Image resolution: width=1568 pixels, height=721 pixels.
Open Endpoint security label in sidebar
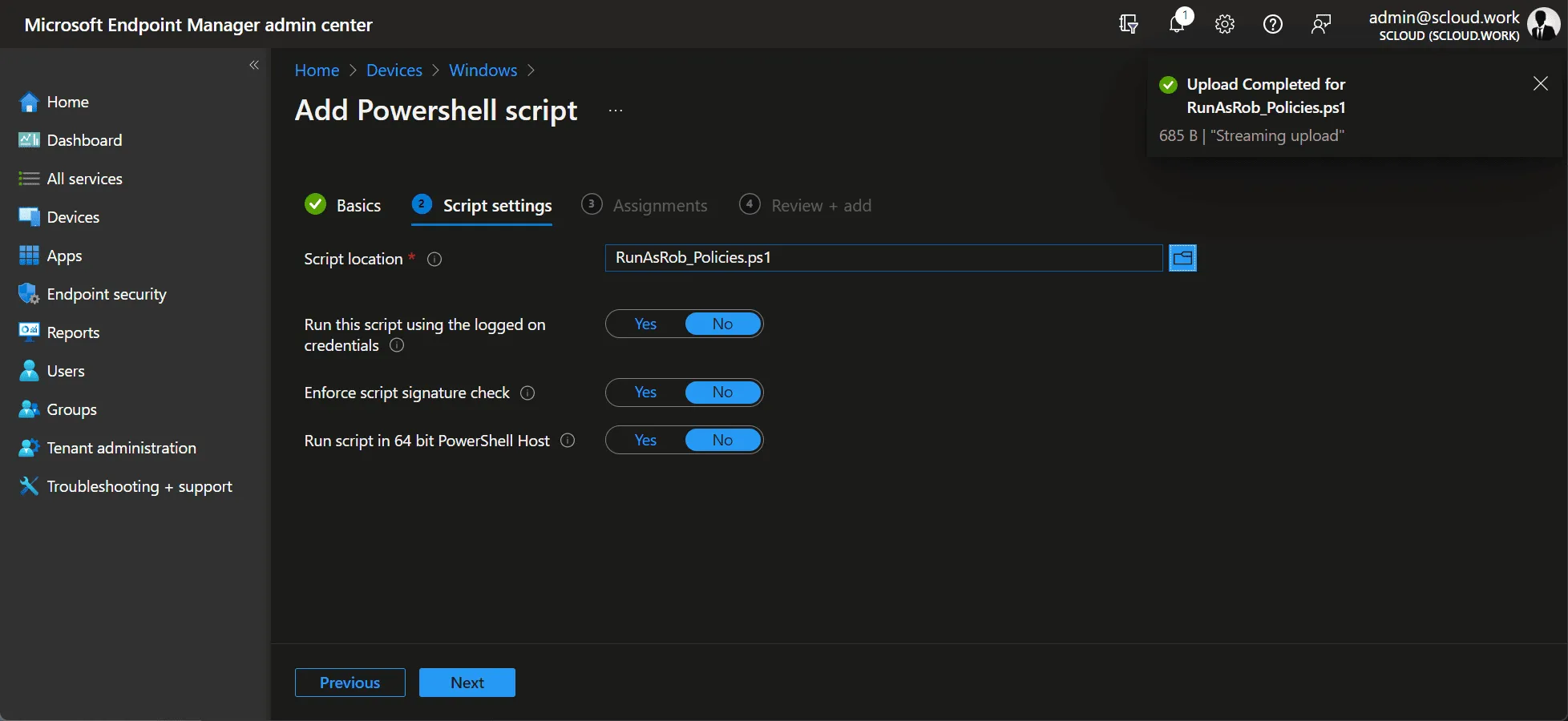pos(107,294)
